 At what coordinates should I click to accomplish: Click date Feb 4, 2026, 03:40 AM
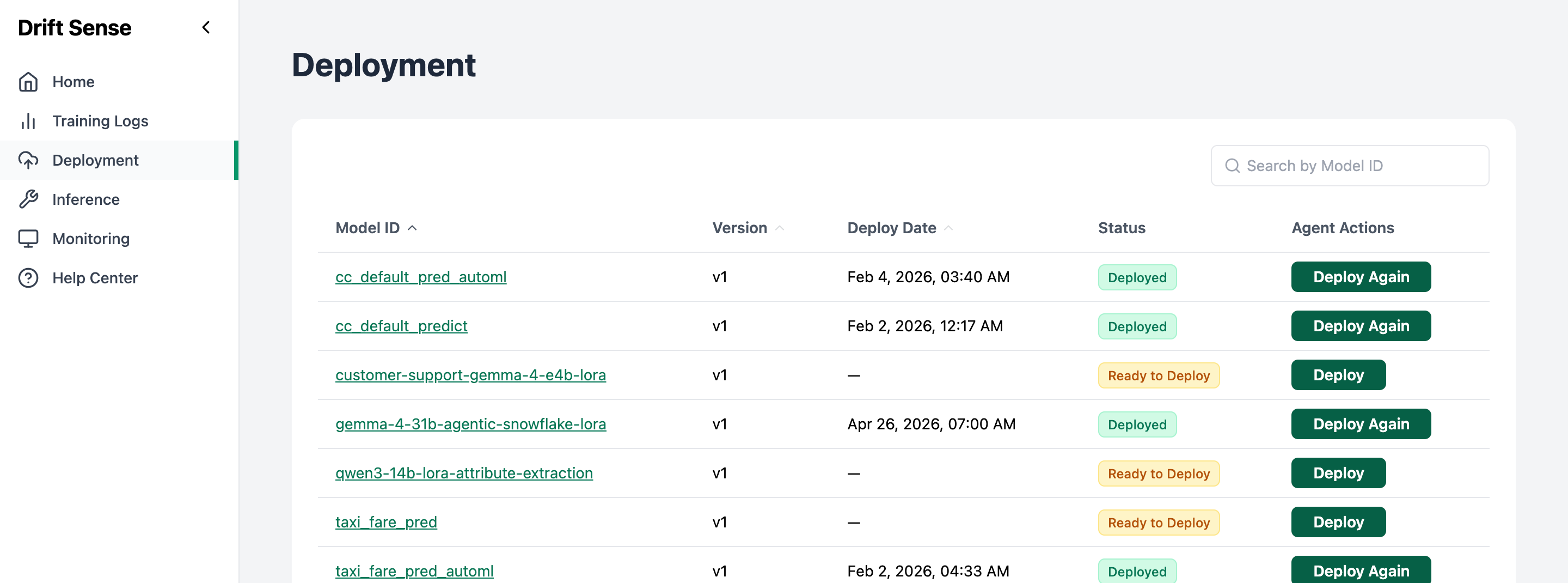[x=928, y=277]
